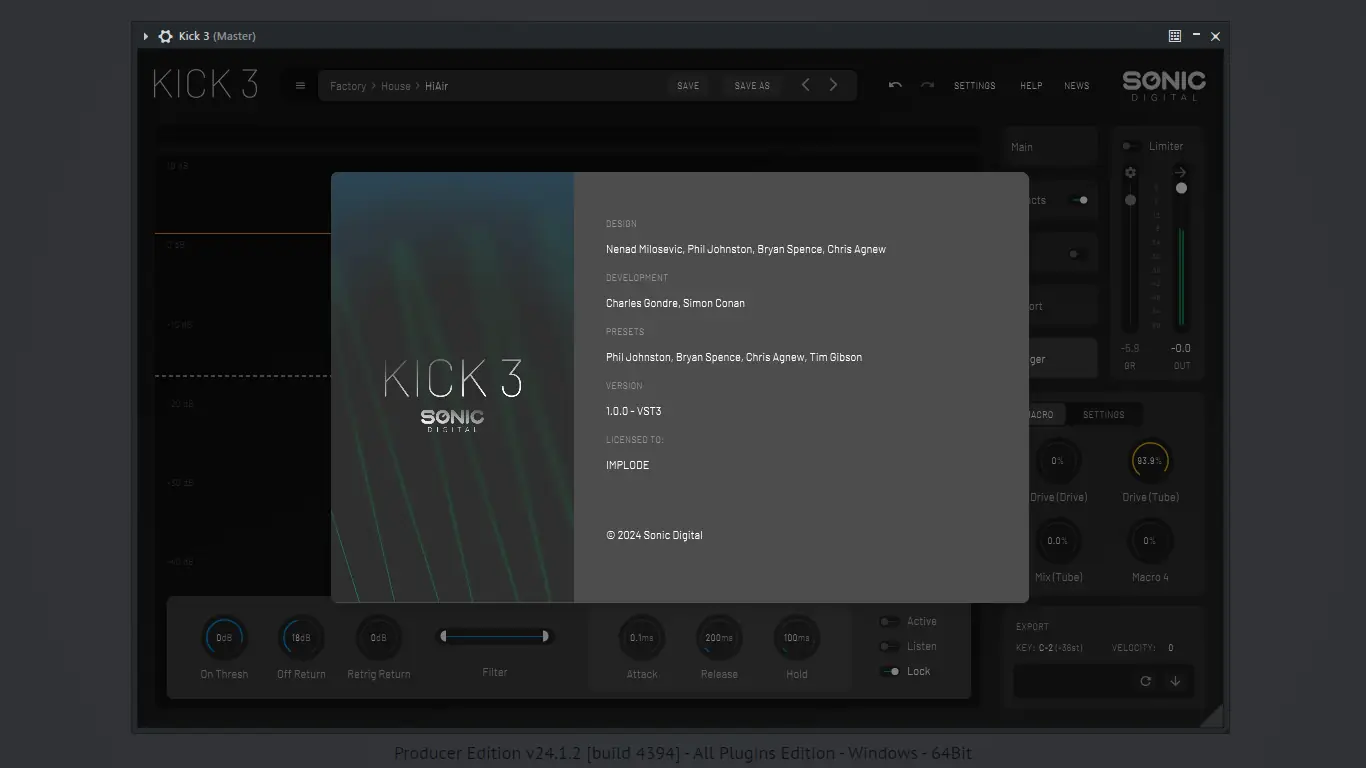Click the On Thresh knob

[224, 638]
